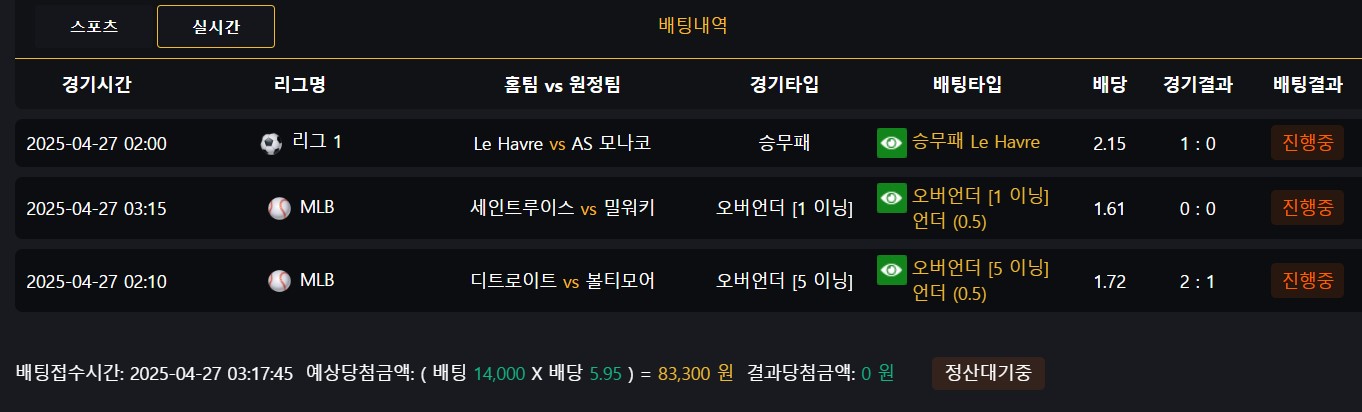The height and width of the screenshot is (412, 1362).
Task: Click the 진행중 status for Le Havre match
Action: pyautogui.click(x=1307, y=143)
